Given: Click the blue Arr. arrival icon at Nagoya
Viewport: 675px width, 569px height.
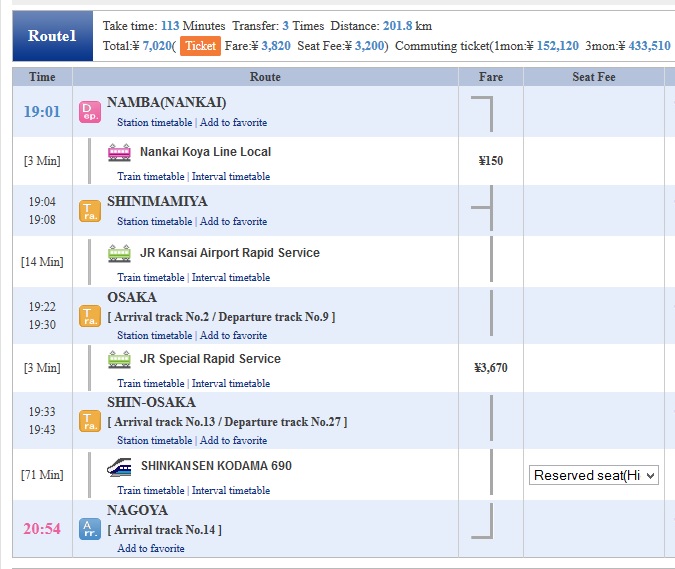Looking at the screenshot, I should (90, 529).
